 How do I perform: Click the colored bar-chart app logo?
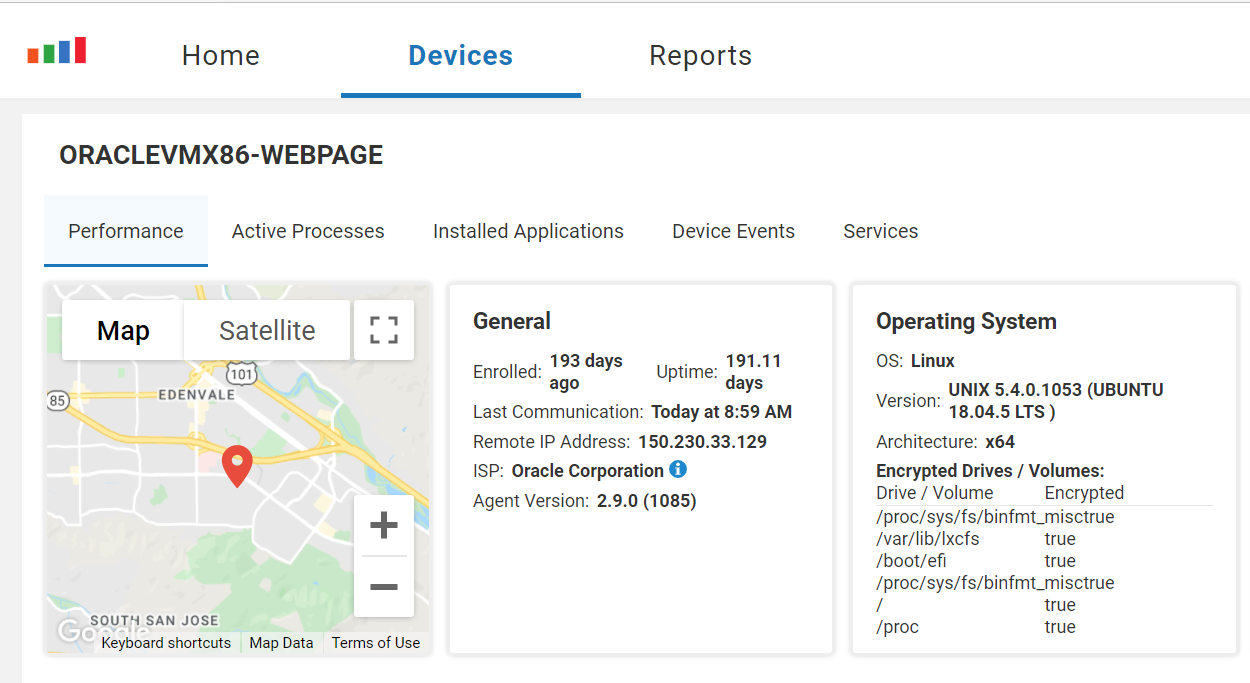[57, 50]
